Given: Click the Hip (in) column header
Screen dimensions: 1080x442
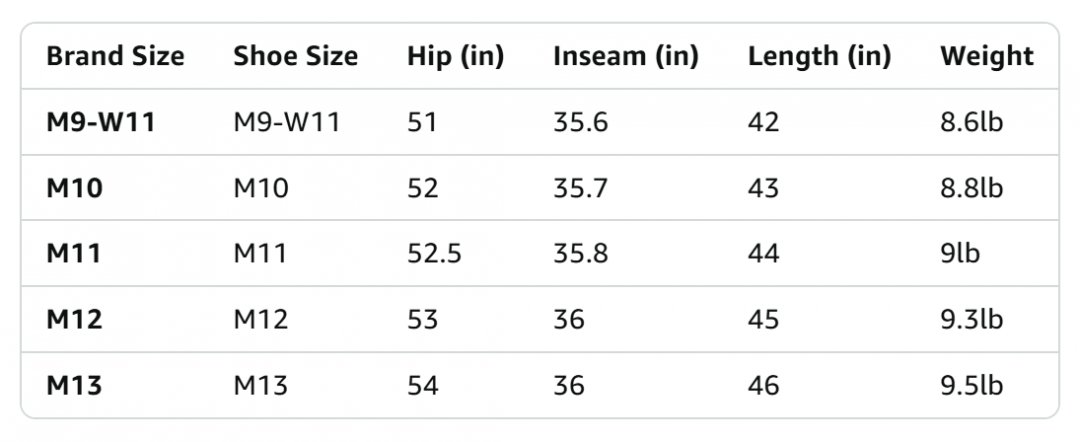Looking at the screenshot, I should pyautogui.click(x=455, y=56).
